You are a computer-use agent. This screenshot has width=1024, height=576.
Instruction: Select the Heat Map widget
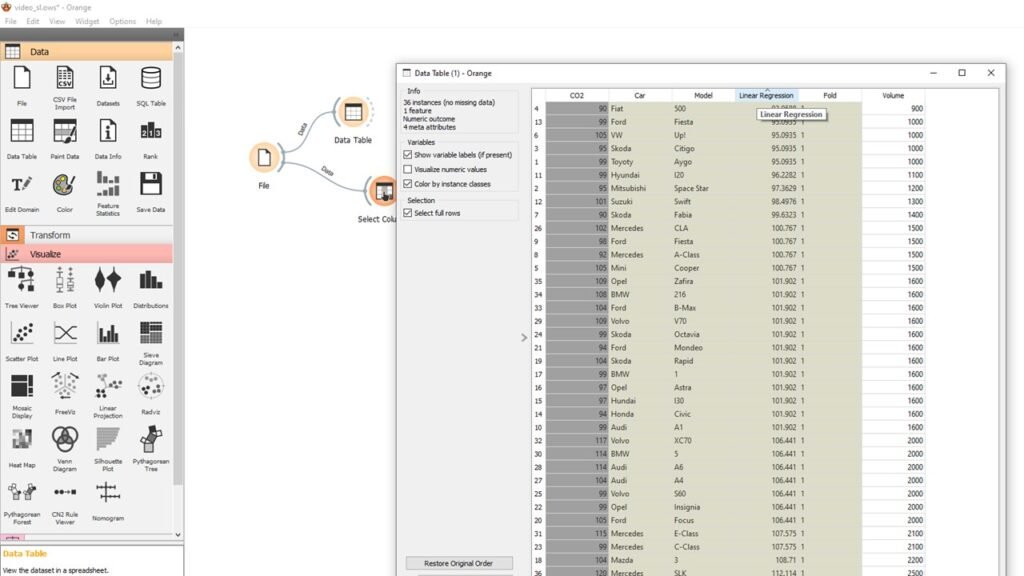coord(22,447)
